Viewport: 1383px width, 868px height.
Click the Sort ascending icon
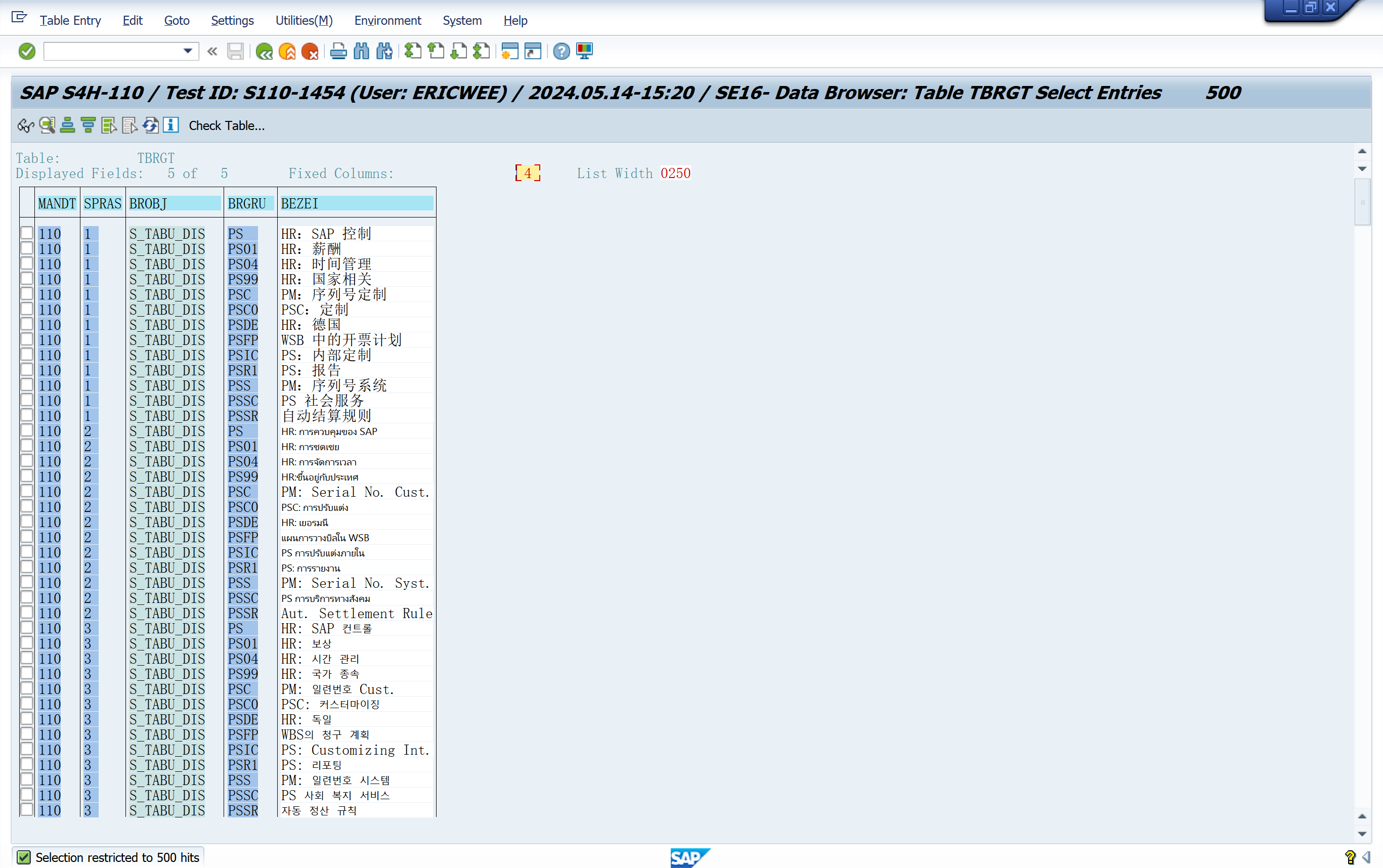67,125
